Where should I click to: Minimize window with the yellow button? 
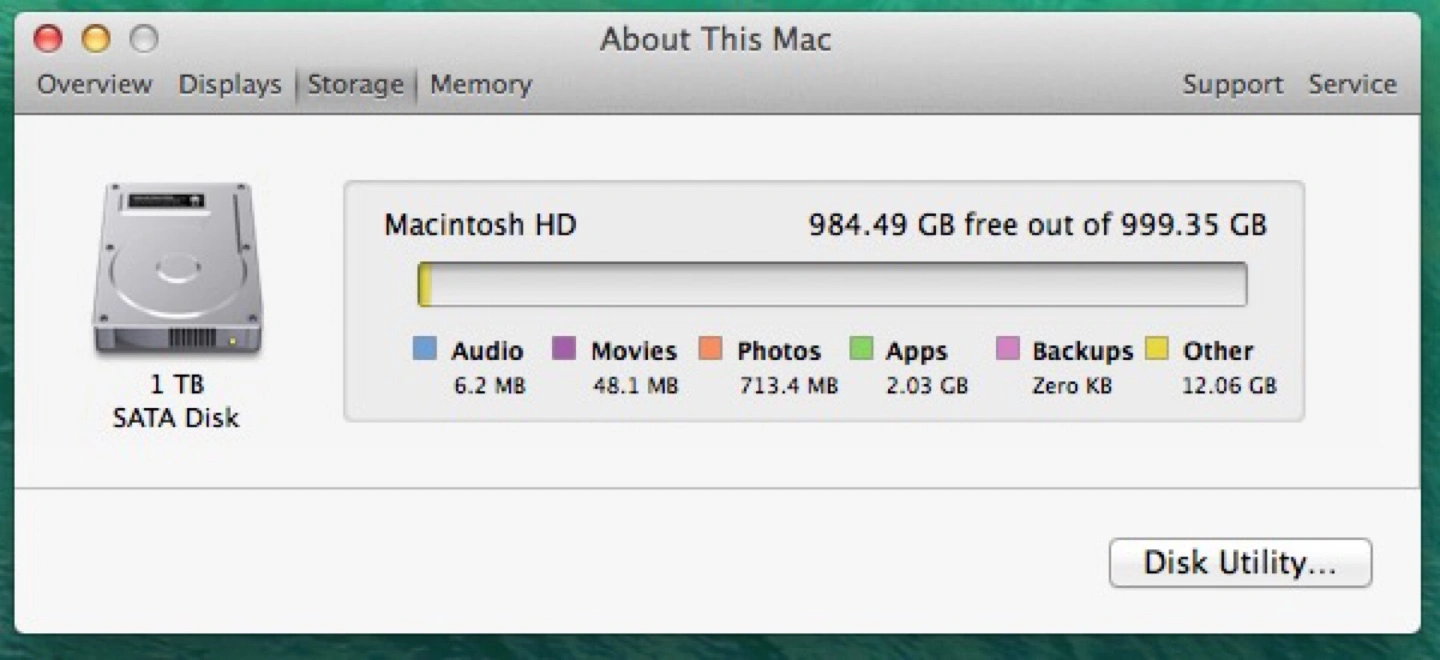pos(95,39)
